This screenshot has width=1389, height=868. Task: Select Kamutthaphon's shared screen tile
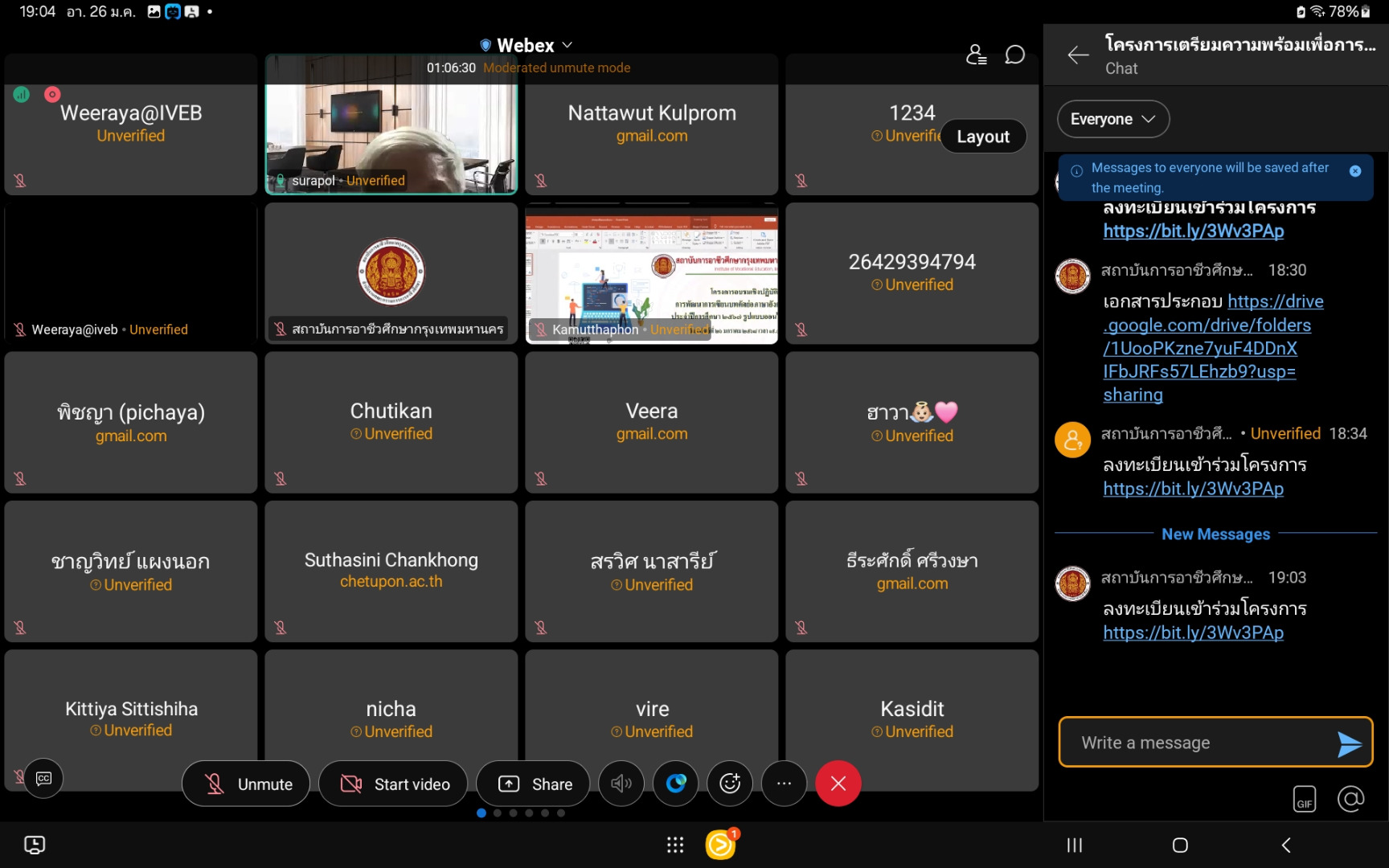pos(652,273)
